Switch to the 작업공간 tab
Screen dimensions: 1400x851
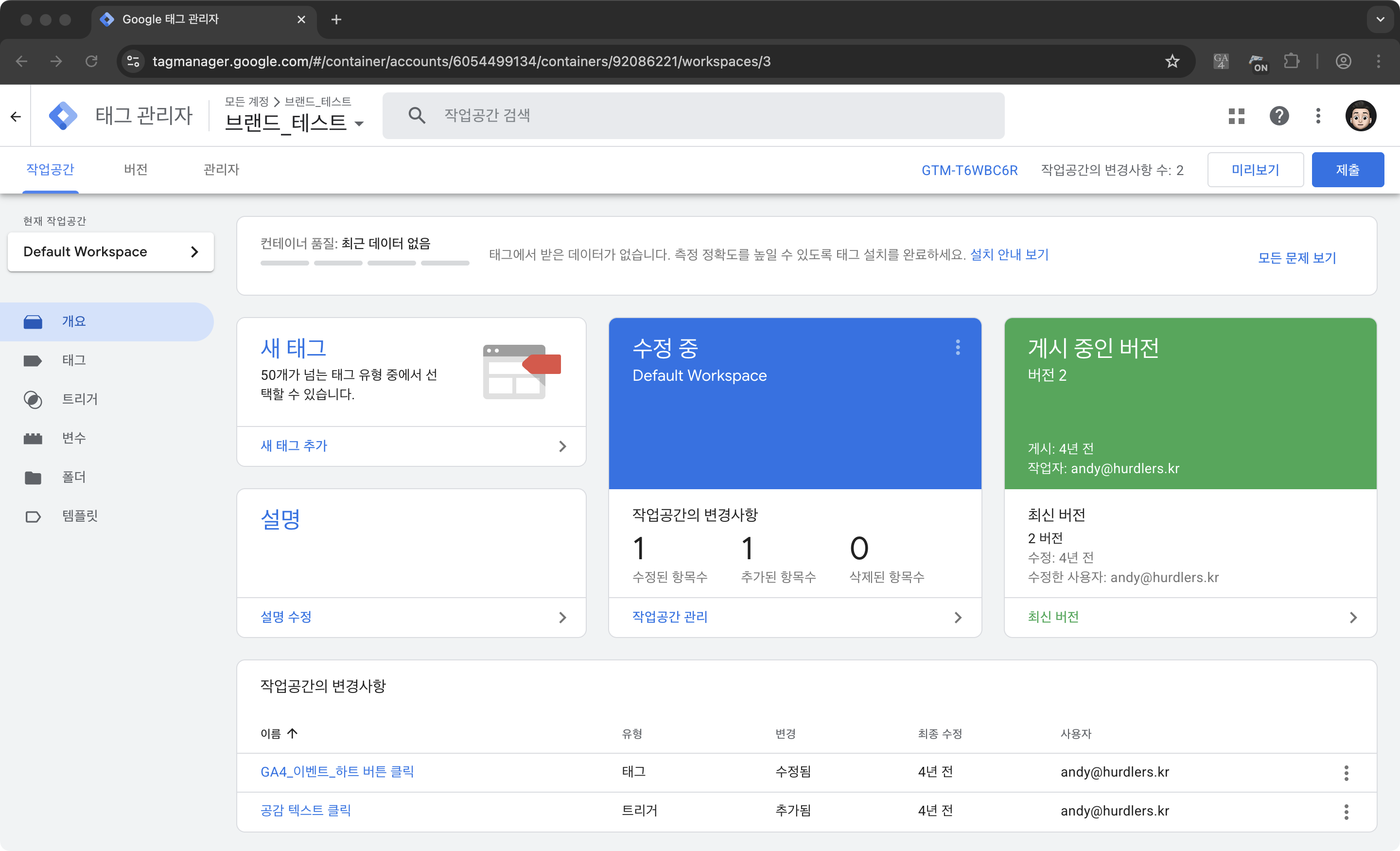click(x=51, y=169)
